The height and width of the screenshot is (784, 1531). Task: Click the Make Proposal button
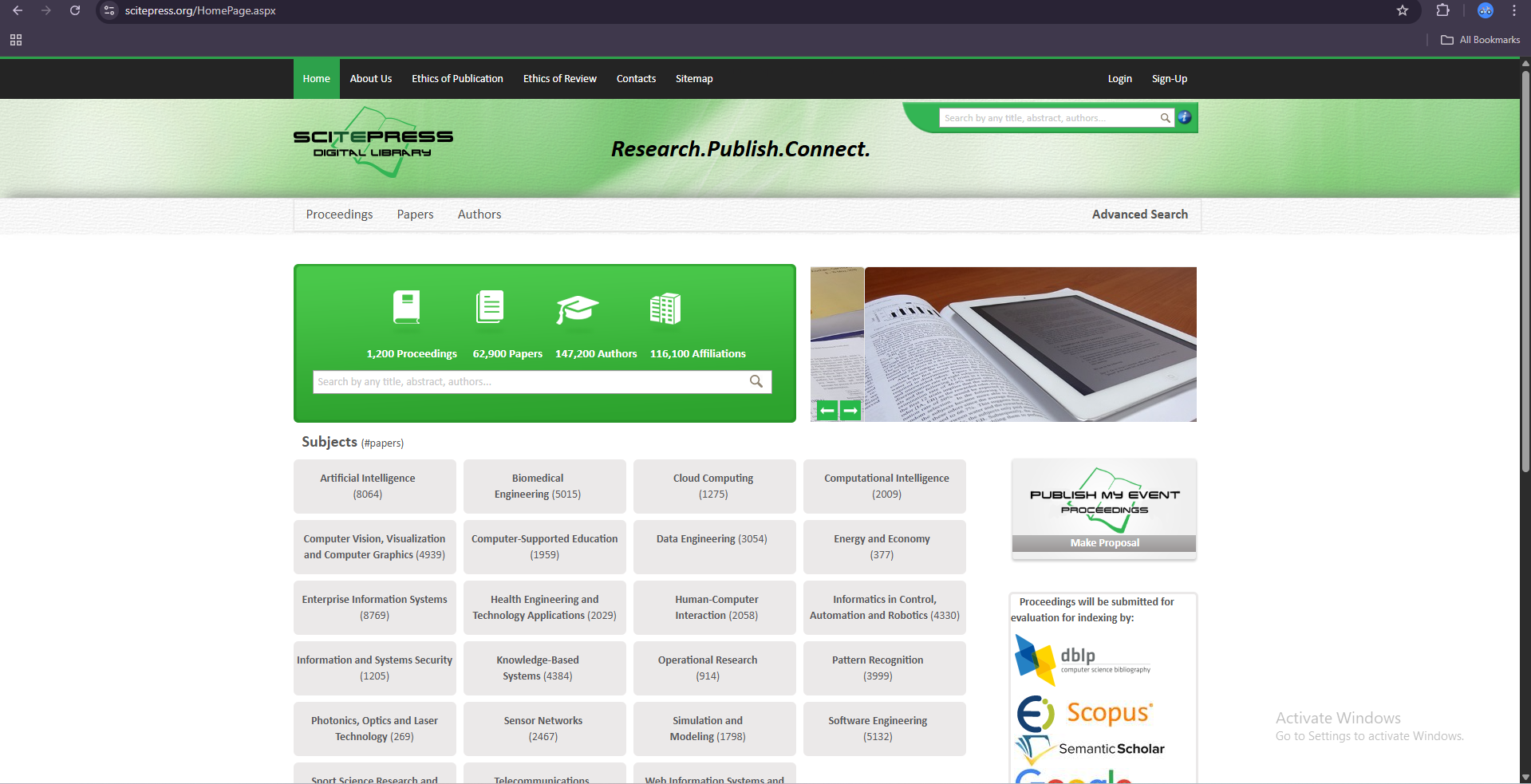(x=1104, y=543)
